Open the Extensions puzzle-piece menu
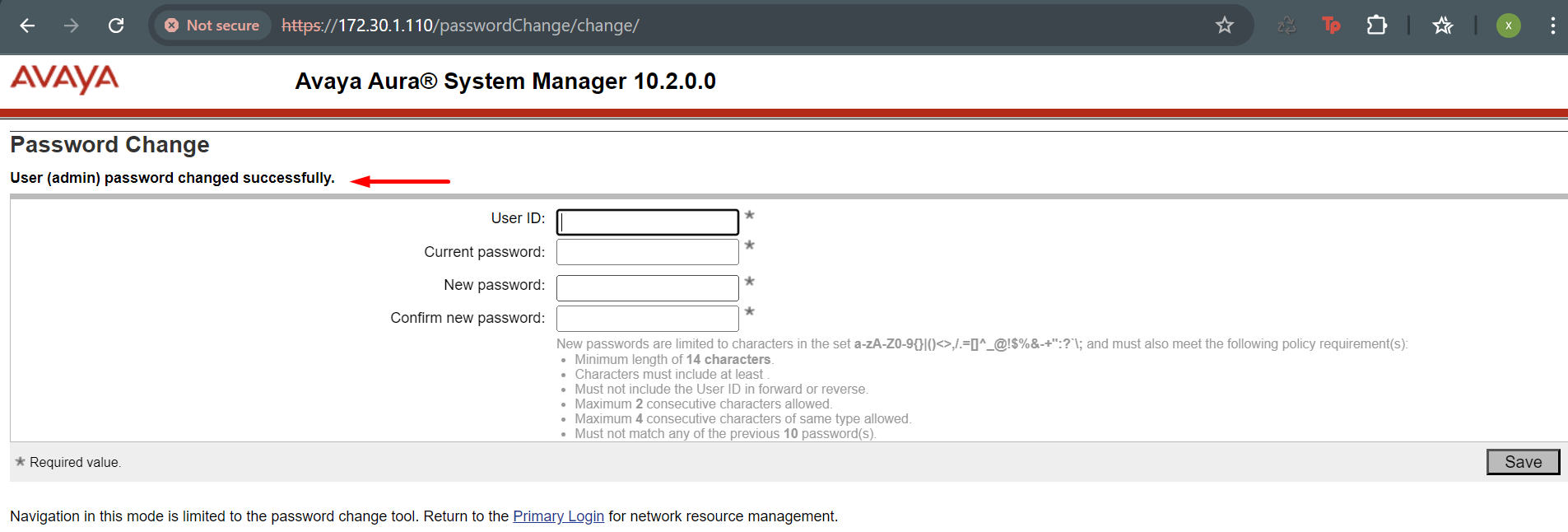The width and height of the screenshot is (1568, 532). (1376, 26)
